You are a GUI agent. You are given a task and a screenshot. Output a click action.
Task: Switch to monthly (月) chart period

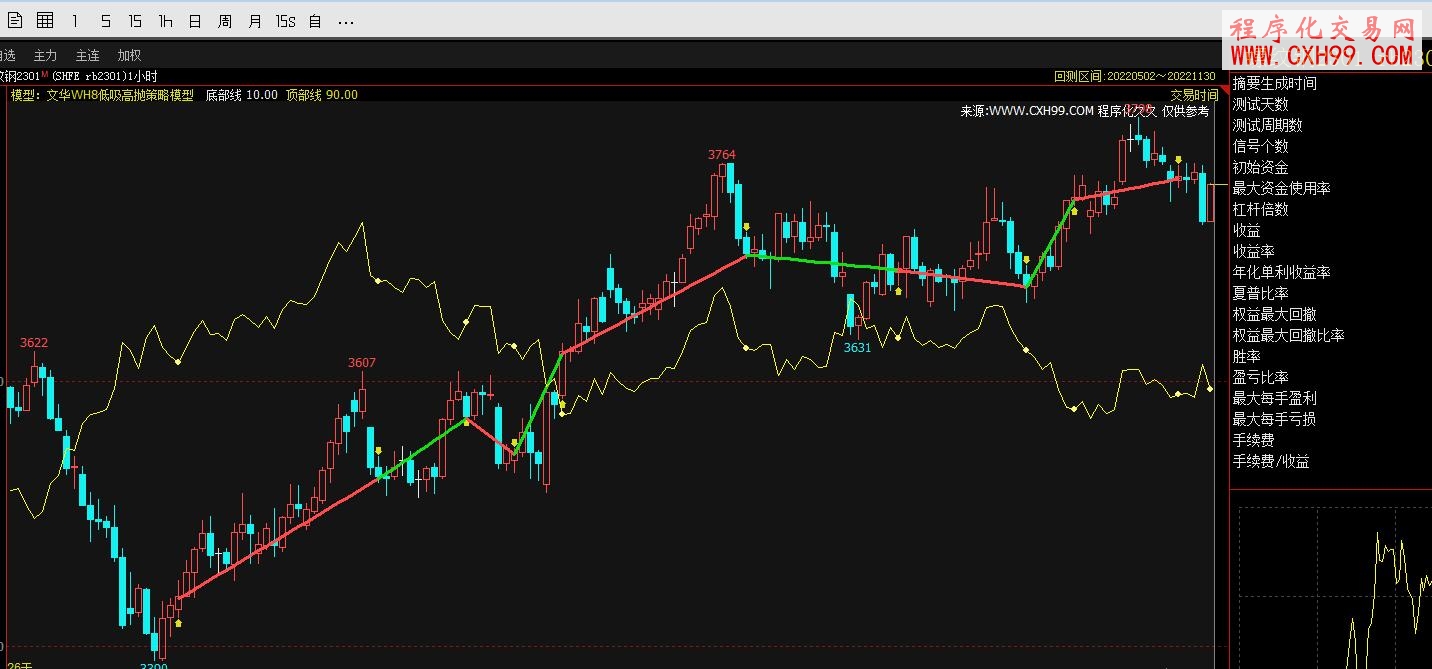coord(255,21)
